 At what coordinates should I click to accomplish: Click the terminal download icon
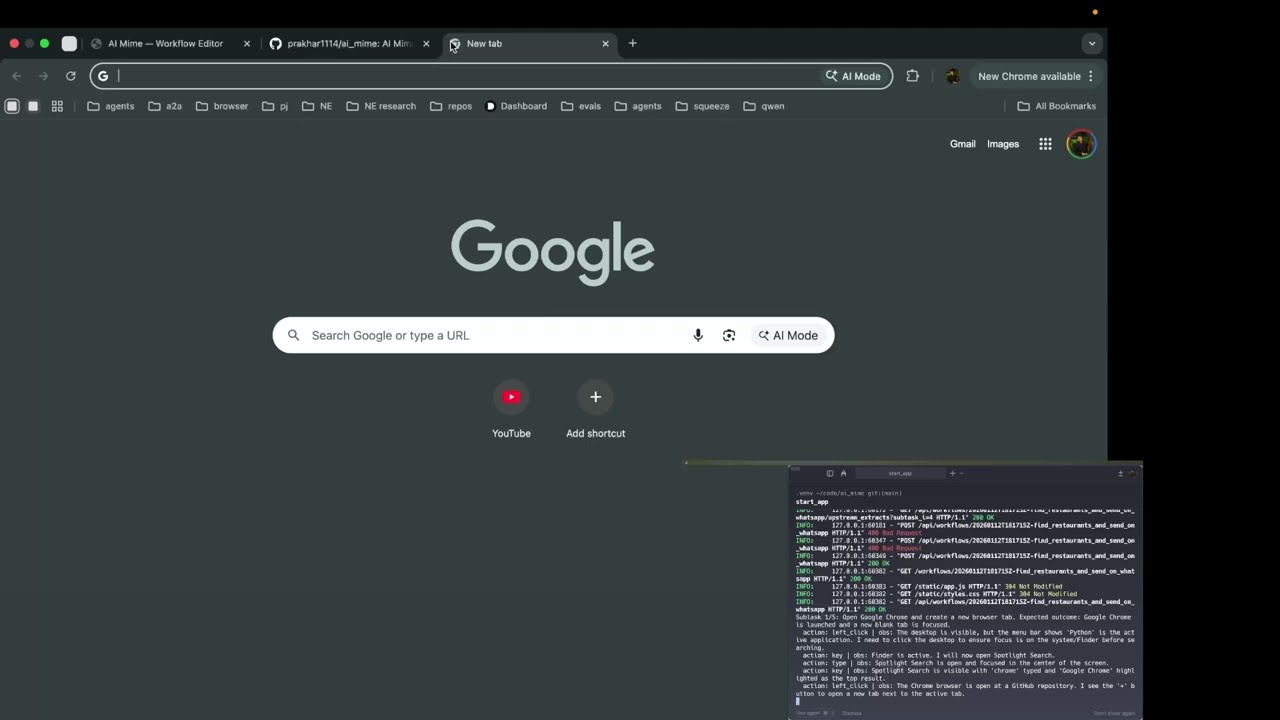click(1120, 473)
